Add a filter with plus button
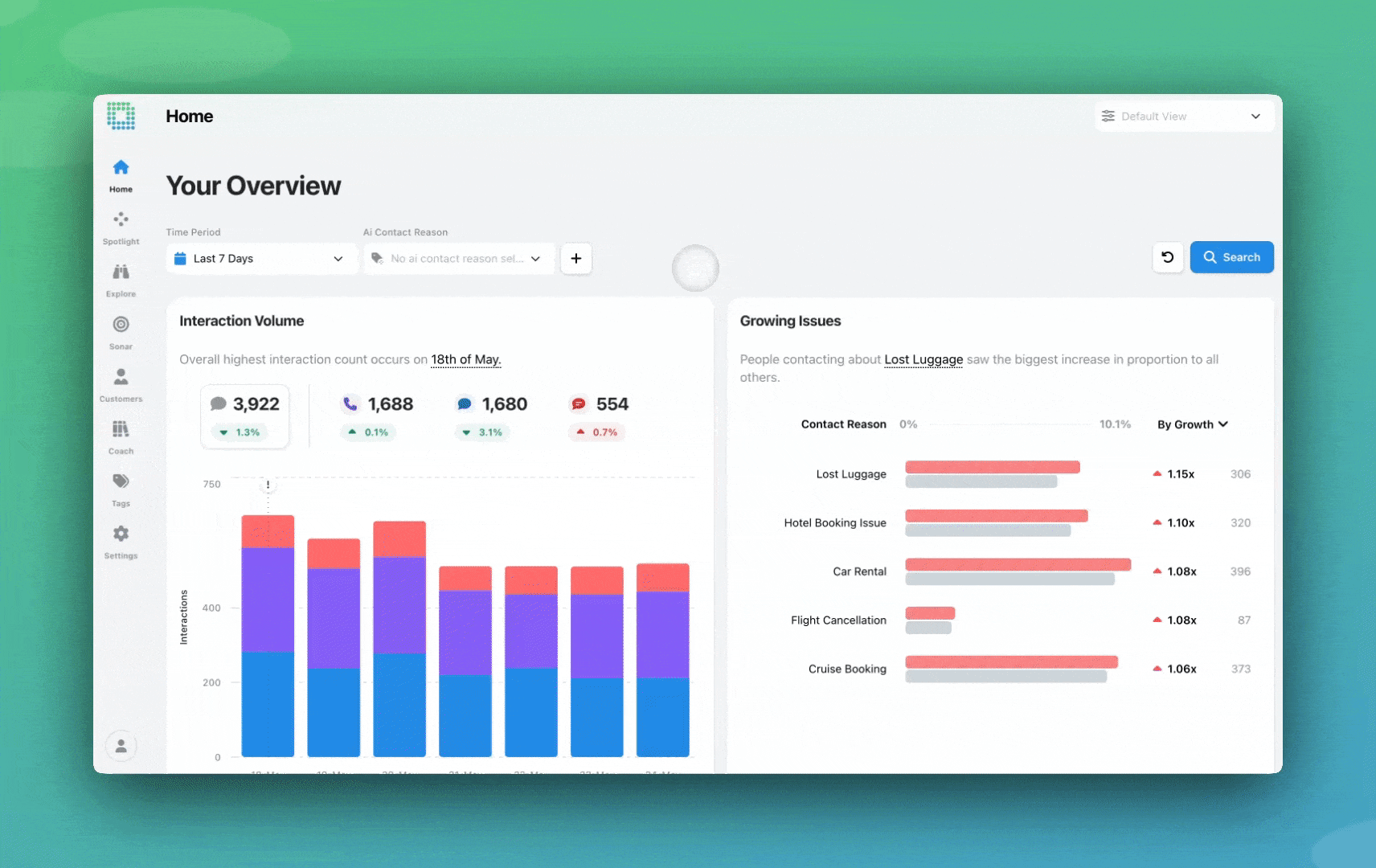1376x868 pixels. tap(576, 259)
